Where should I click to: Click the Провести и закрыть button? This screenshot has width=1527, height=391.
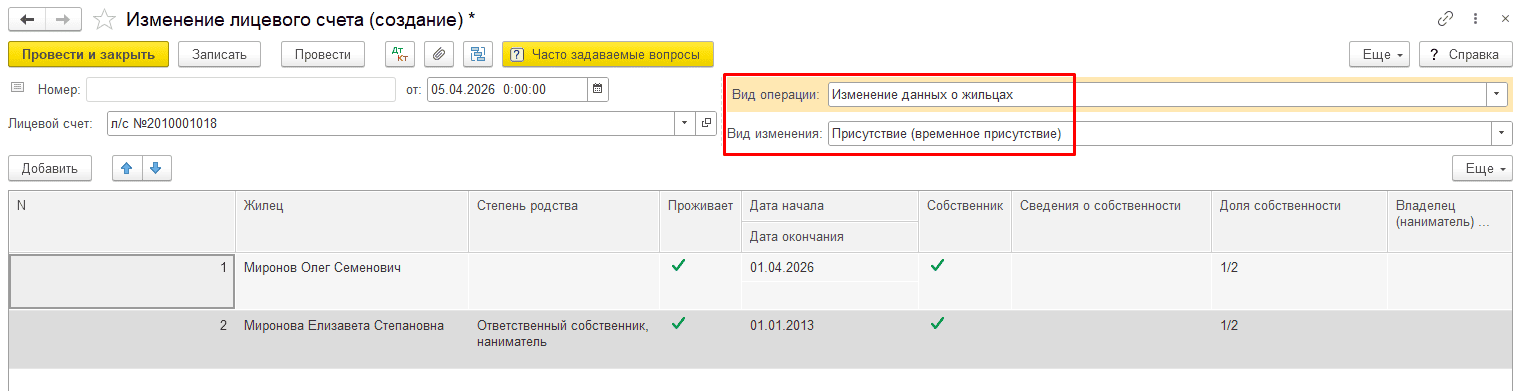(88, 54)
